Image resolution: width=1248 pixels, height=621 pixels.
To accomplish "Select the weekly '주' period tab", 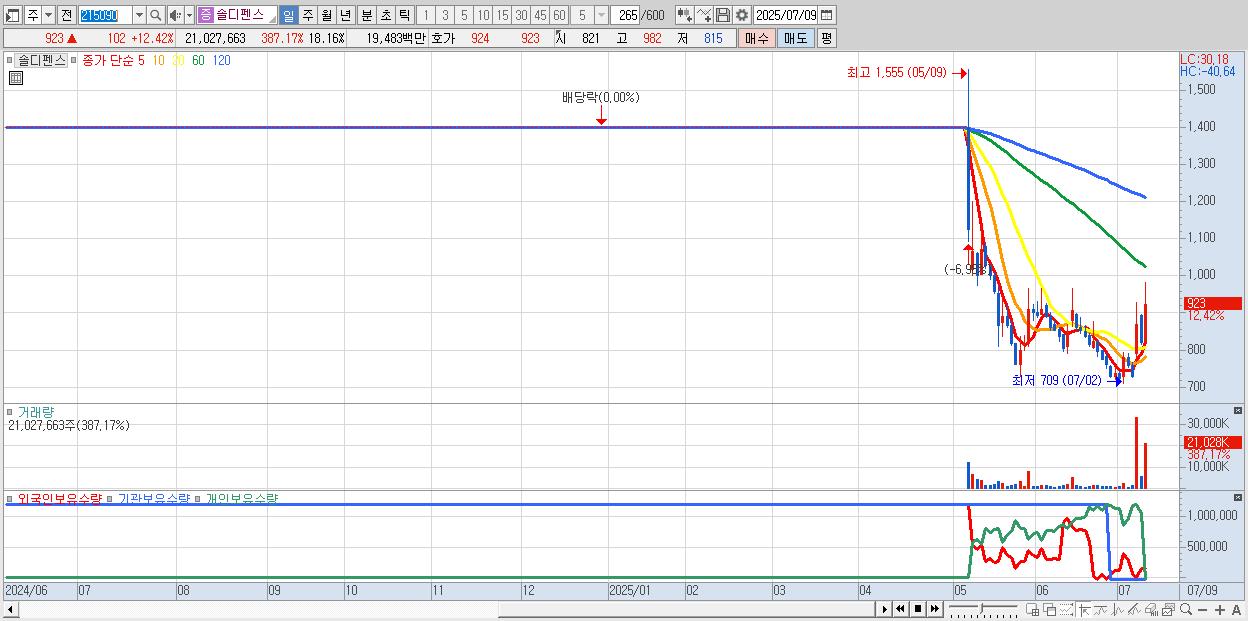I will click(x=307, y=15).
